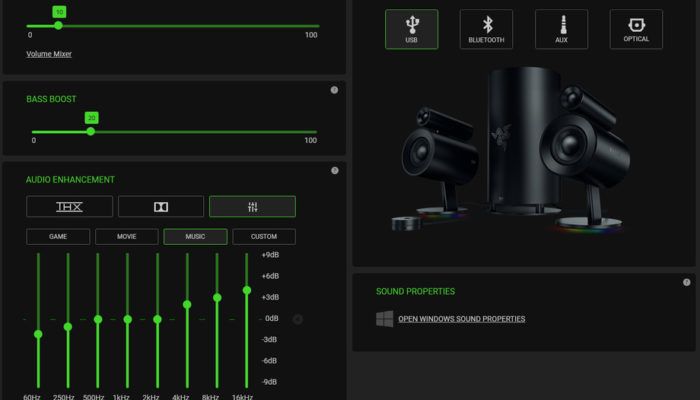Enable THX audio enhancement
The height and width of the screenshot is (400, 700).
70,207
